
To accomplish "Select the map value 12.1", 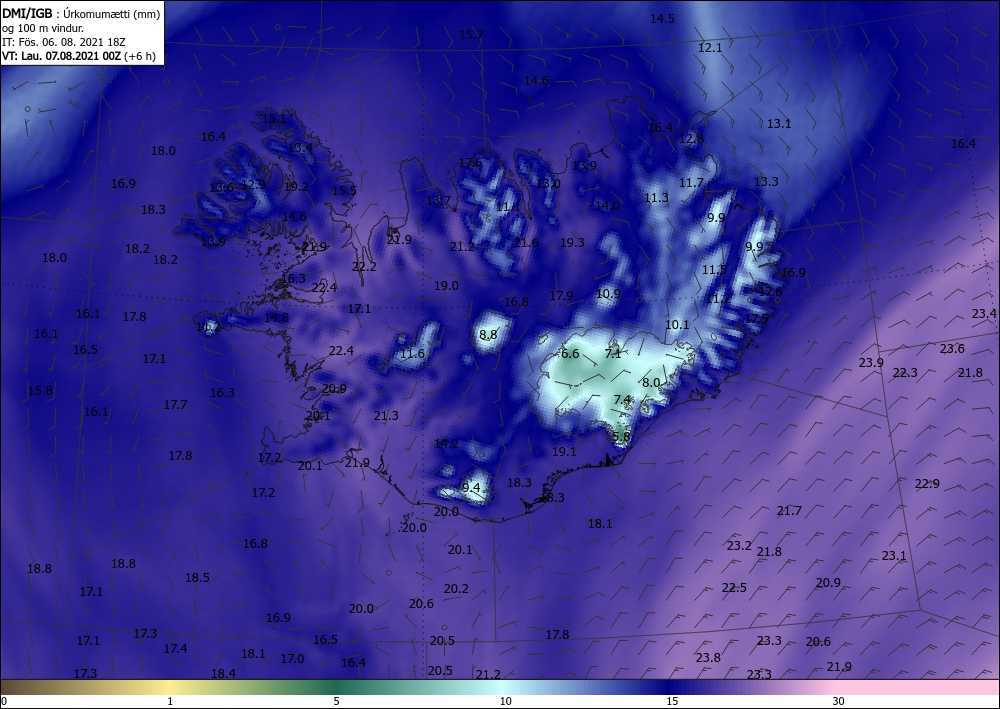I will 710,48.
